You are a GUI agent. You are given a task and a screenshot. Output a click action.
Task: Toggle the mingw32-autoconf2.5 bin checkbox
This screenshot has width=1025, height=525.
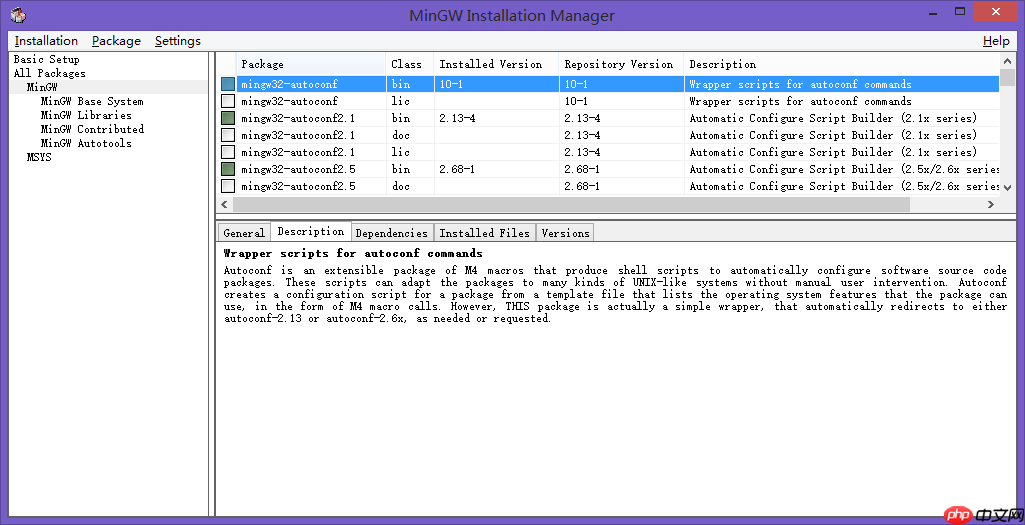[x=228, y=170]
